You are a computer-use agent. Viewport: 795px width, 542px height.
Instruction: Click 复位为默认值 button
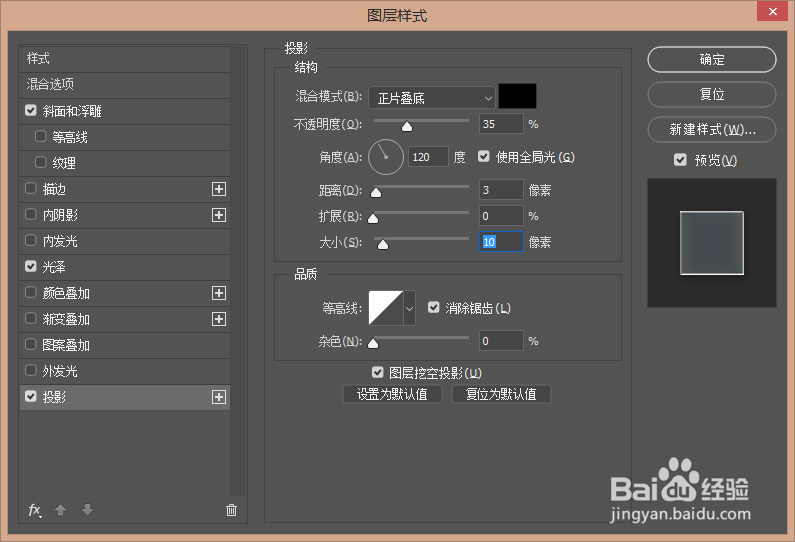point(501,394)
